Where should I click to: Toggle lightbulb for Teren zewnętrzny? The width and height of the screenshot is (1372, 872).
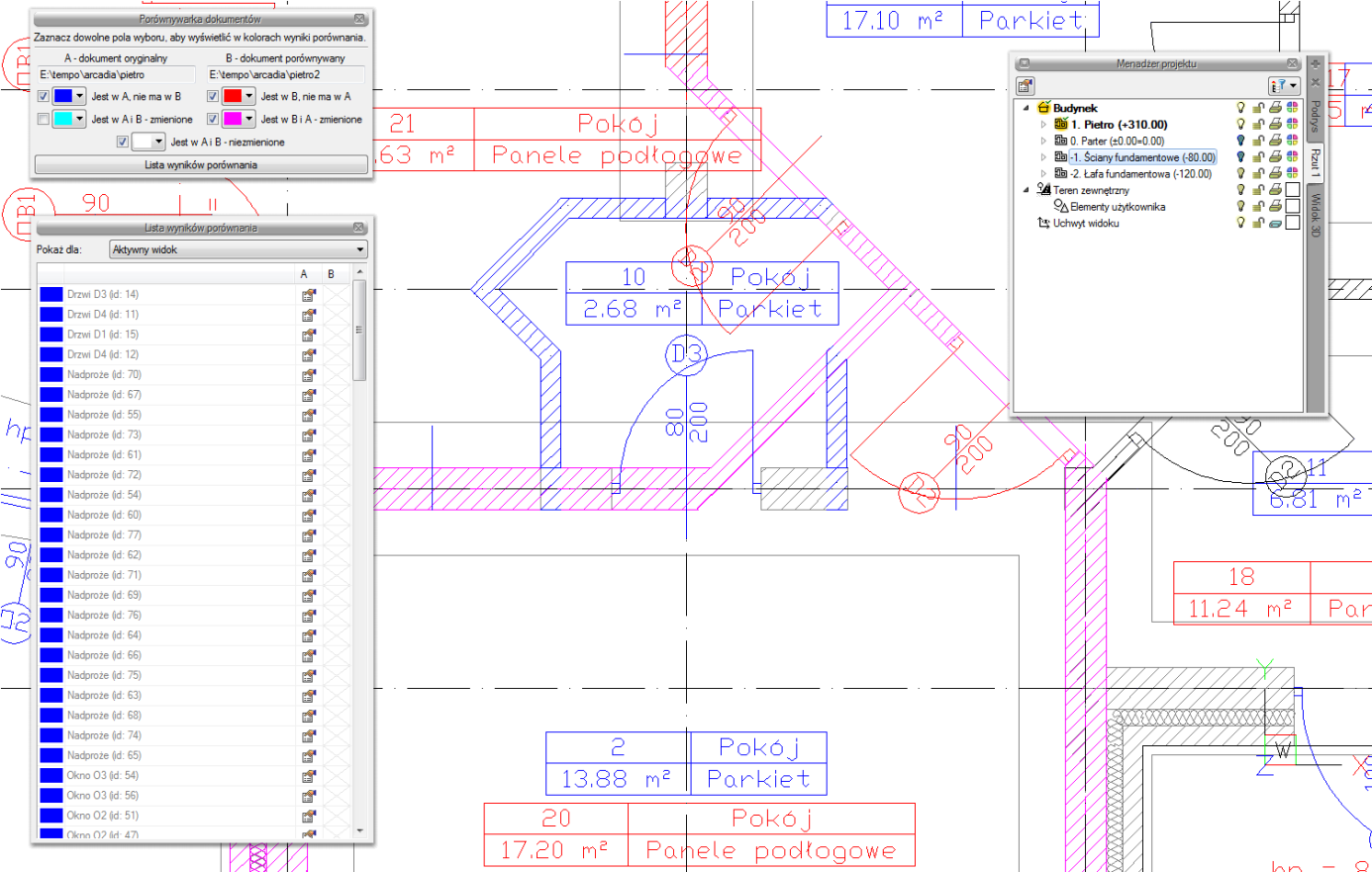tap(1240, 190)
